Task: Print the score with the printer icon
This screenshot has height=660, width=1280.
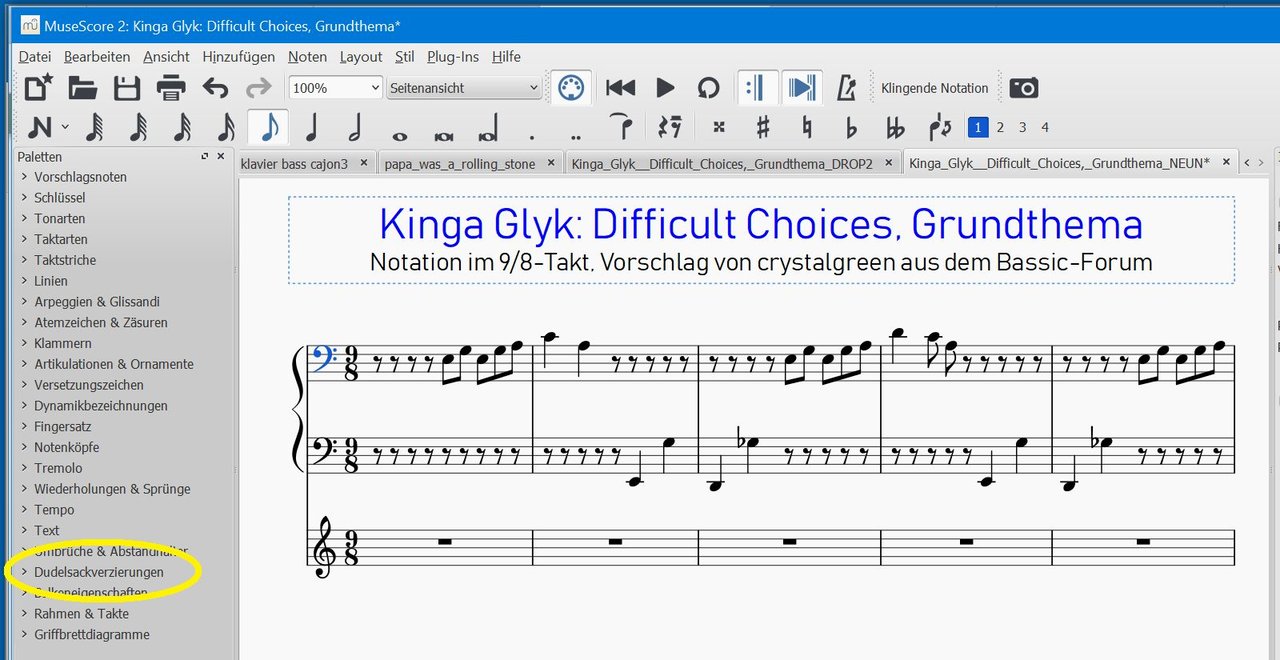Action: click(171, 88)
